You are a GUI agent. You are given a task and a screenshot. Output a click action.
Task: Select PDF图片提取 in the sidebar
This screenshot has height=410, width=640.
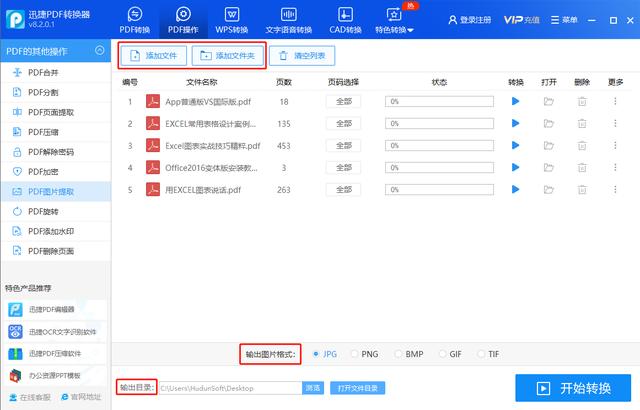click(56, 192)
